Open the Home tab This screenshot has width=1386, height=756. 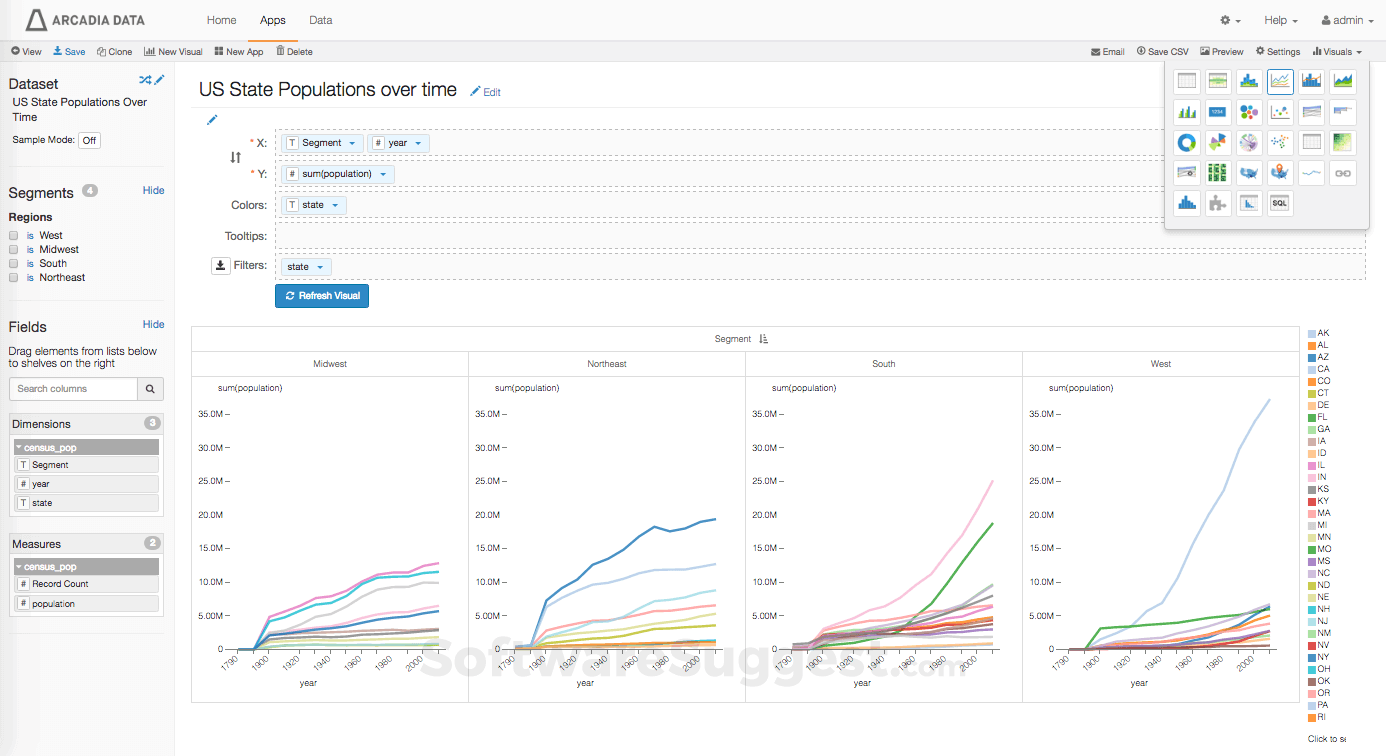click(x=221, y=20)
